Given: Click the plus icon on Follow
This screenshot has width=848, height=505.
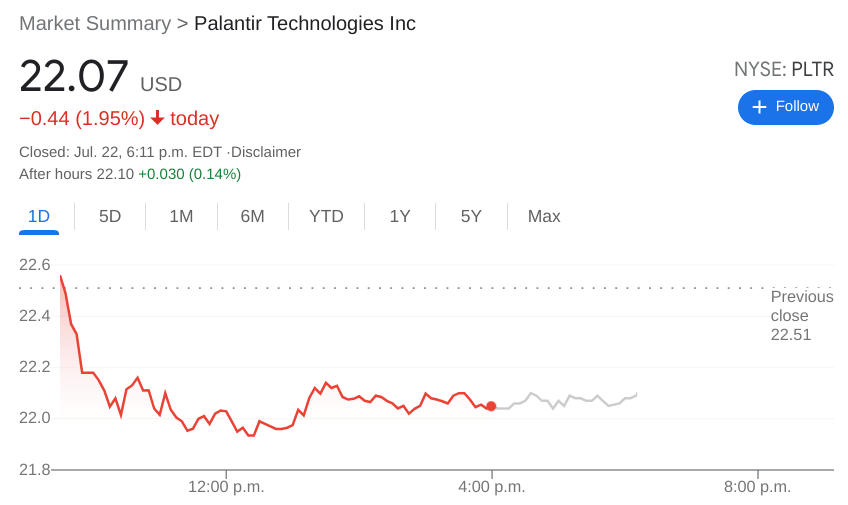Looking at the screenshot, I should pyautogui.click(x=759, y=107).
